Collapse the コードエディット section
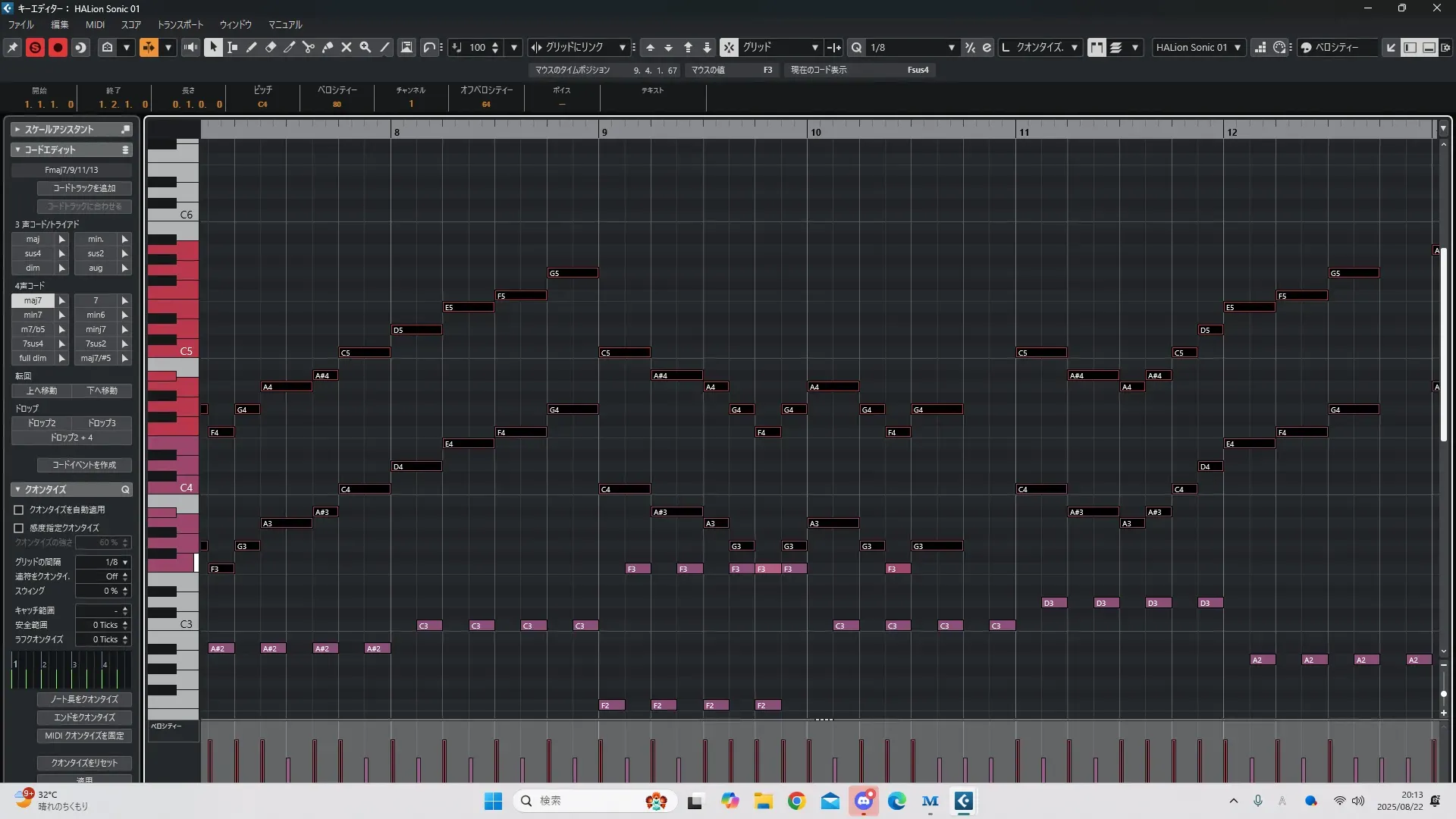This screenshot has width=1456, height=819. tap(17, 150)
